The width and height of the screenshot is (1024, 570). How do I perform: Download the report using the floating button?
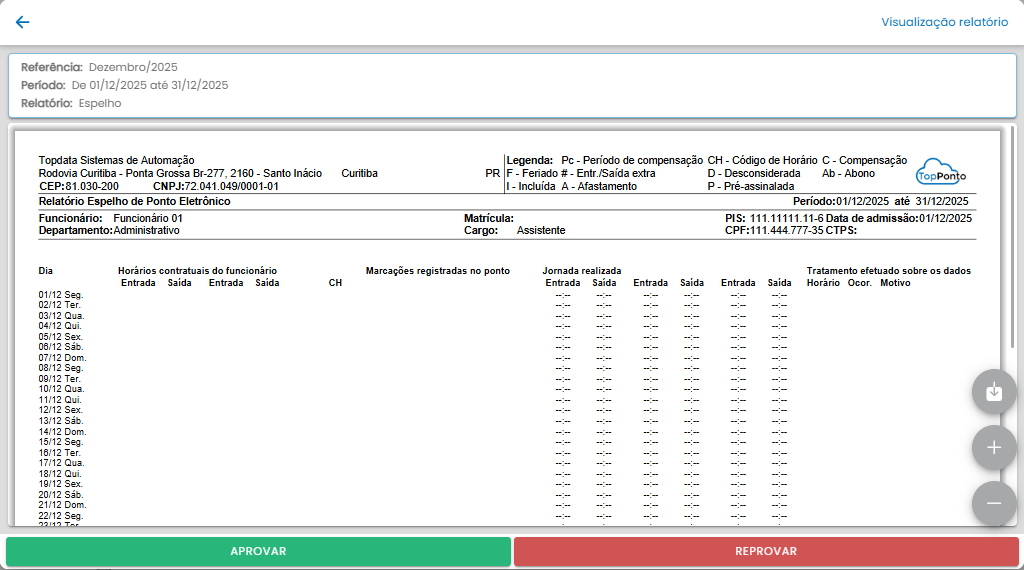point(993,392)
